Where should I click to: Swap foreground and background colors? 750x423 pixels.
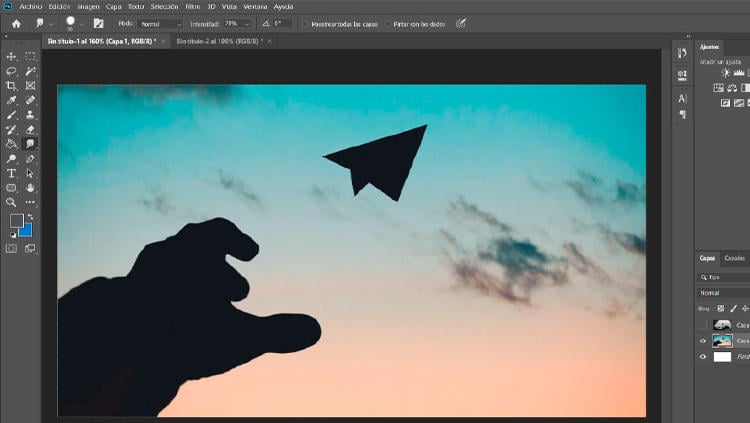pos(31,217)
